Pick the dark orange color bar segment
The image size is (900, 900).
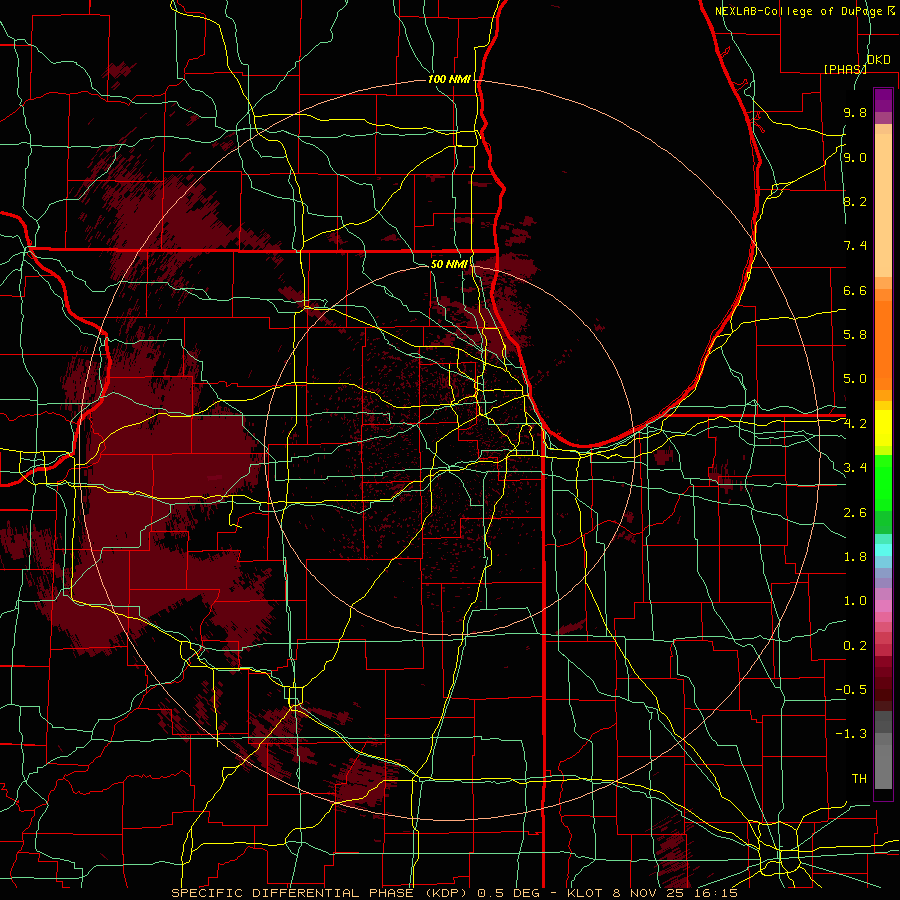pyautogui.click(x=883, y=346)
